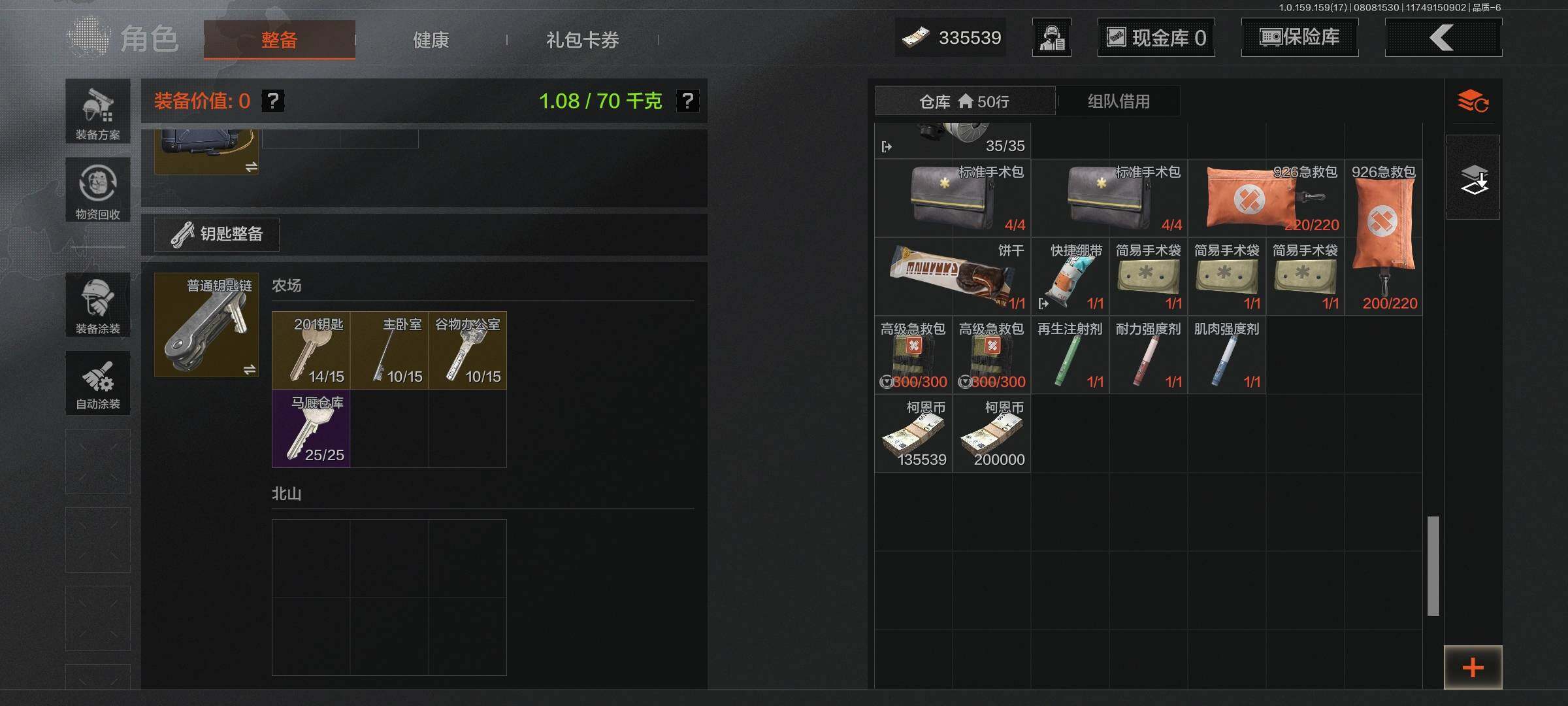This screenshot has width=1568, height=706.
Task: Toggle swap arrows on 普通钥匙链
Action: click(x=250, y=370)
